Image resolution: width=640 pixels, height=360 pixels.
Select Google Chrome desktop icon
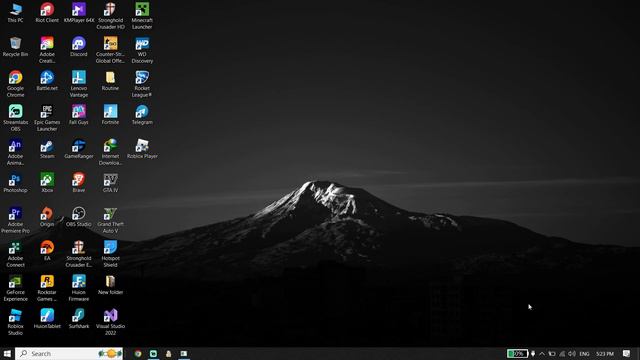[16, 84]
